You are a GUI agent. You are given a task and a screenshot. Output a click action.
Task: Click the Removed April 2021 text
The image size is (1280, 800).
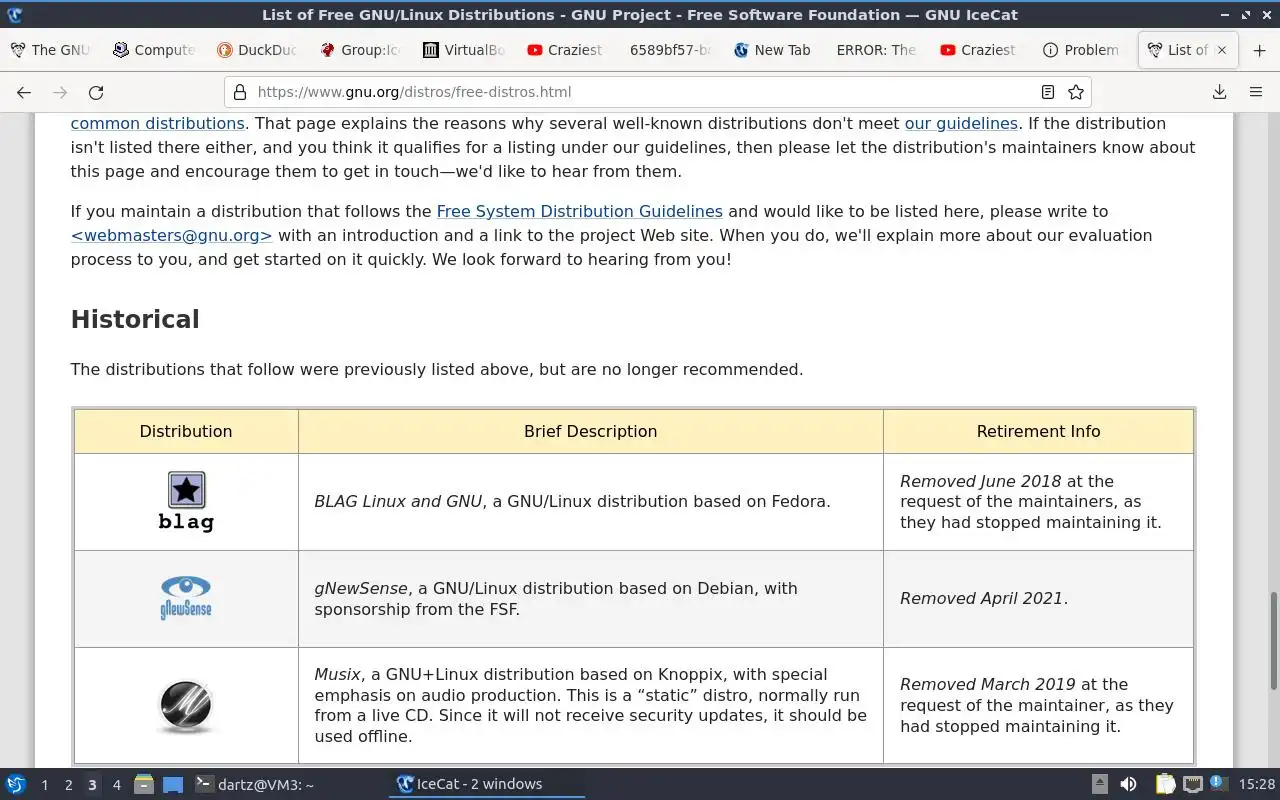(x=981, y=598)
